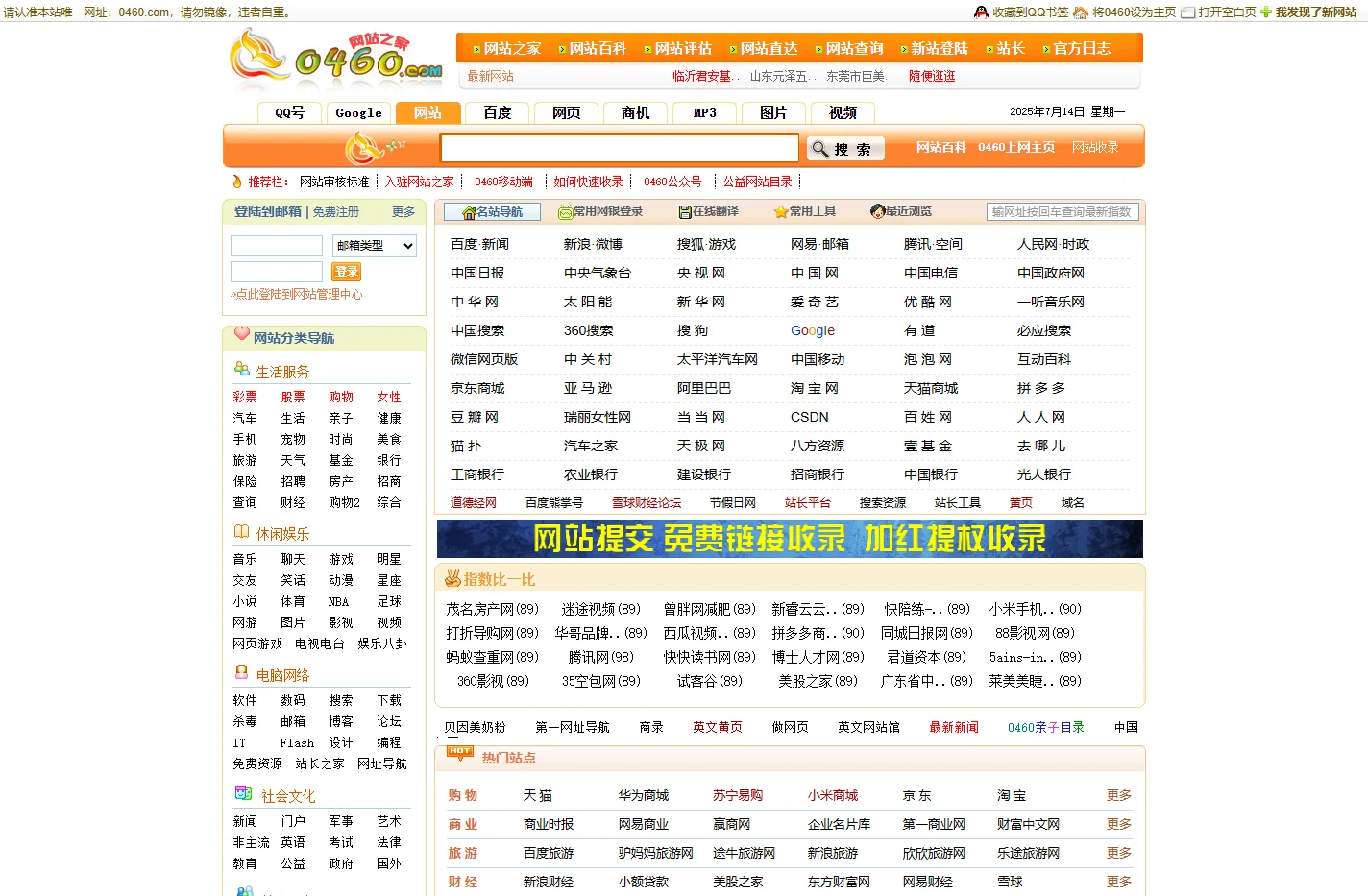This screenshot has width=1368, height=896.
Task: Open 网站百科 in top menu
Action: point(597,48)
